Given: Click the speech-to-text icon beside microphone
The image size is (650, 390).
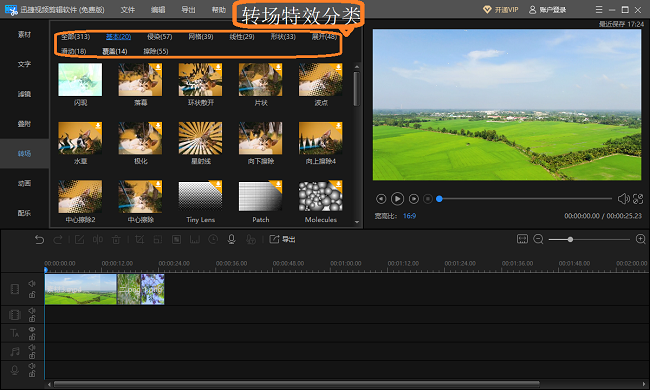Looking at the screenshot, I should [x=250, y=239].
